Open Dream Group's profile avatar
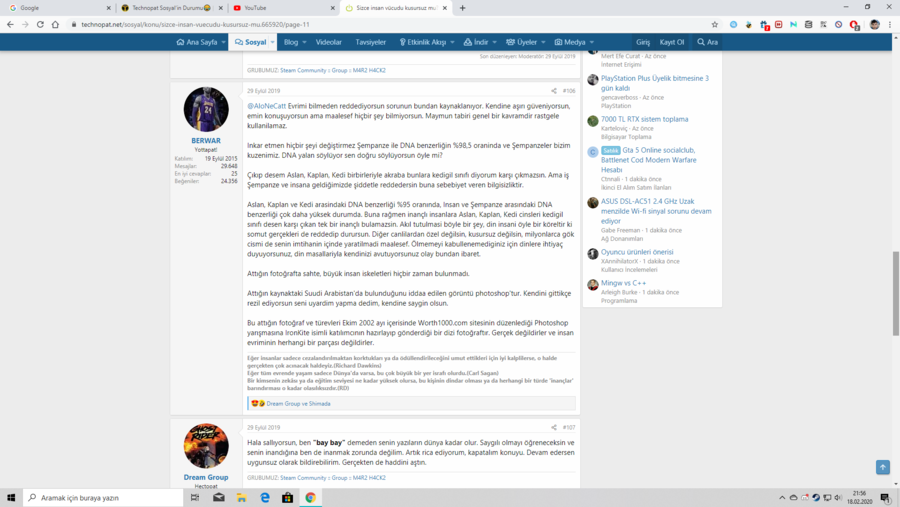 point(206,446)
